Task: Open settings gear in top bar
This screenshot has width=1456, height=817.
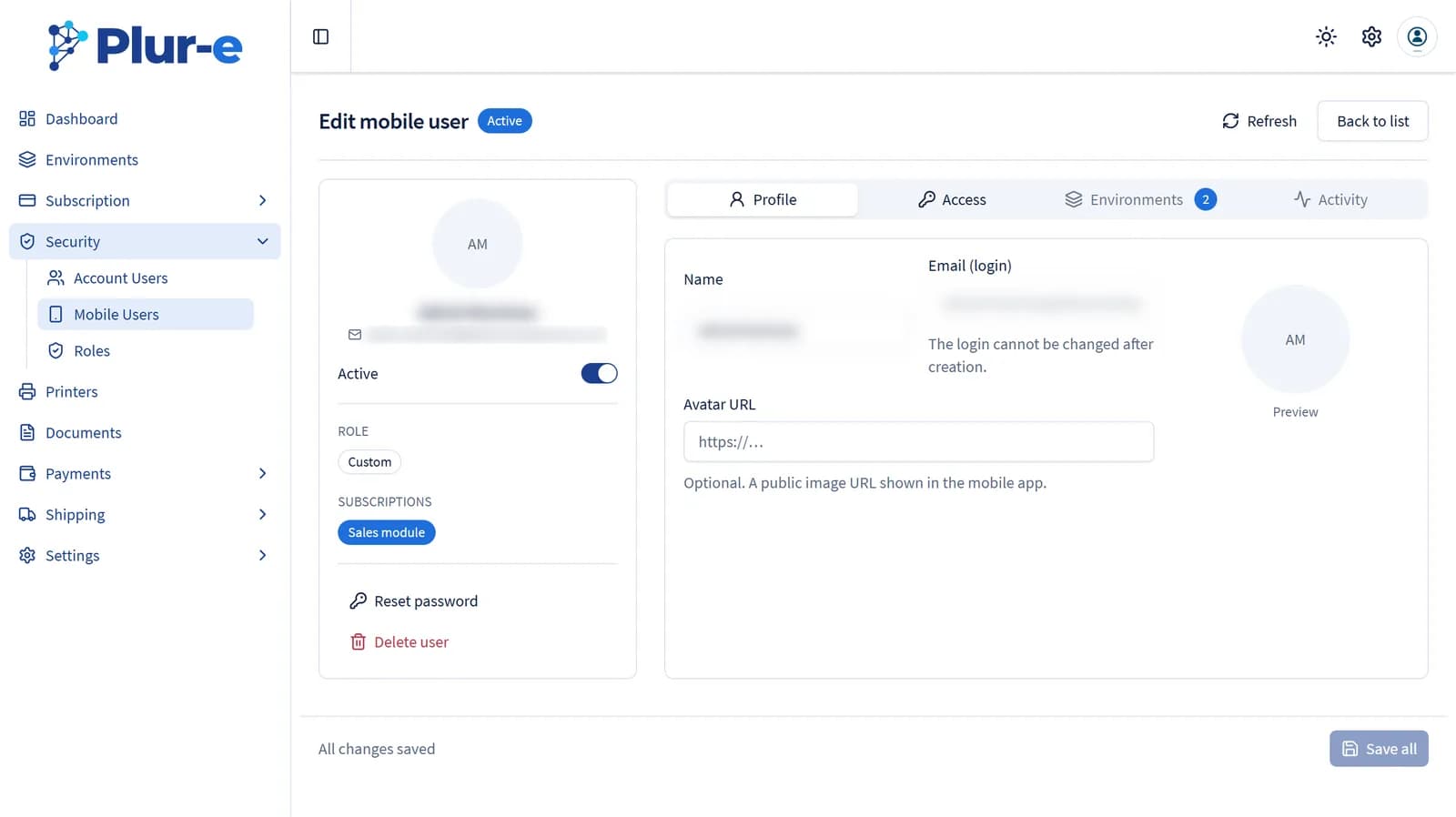Action: click(1371, 36)
